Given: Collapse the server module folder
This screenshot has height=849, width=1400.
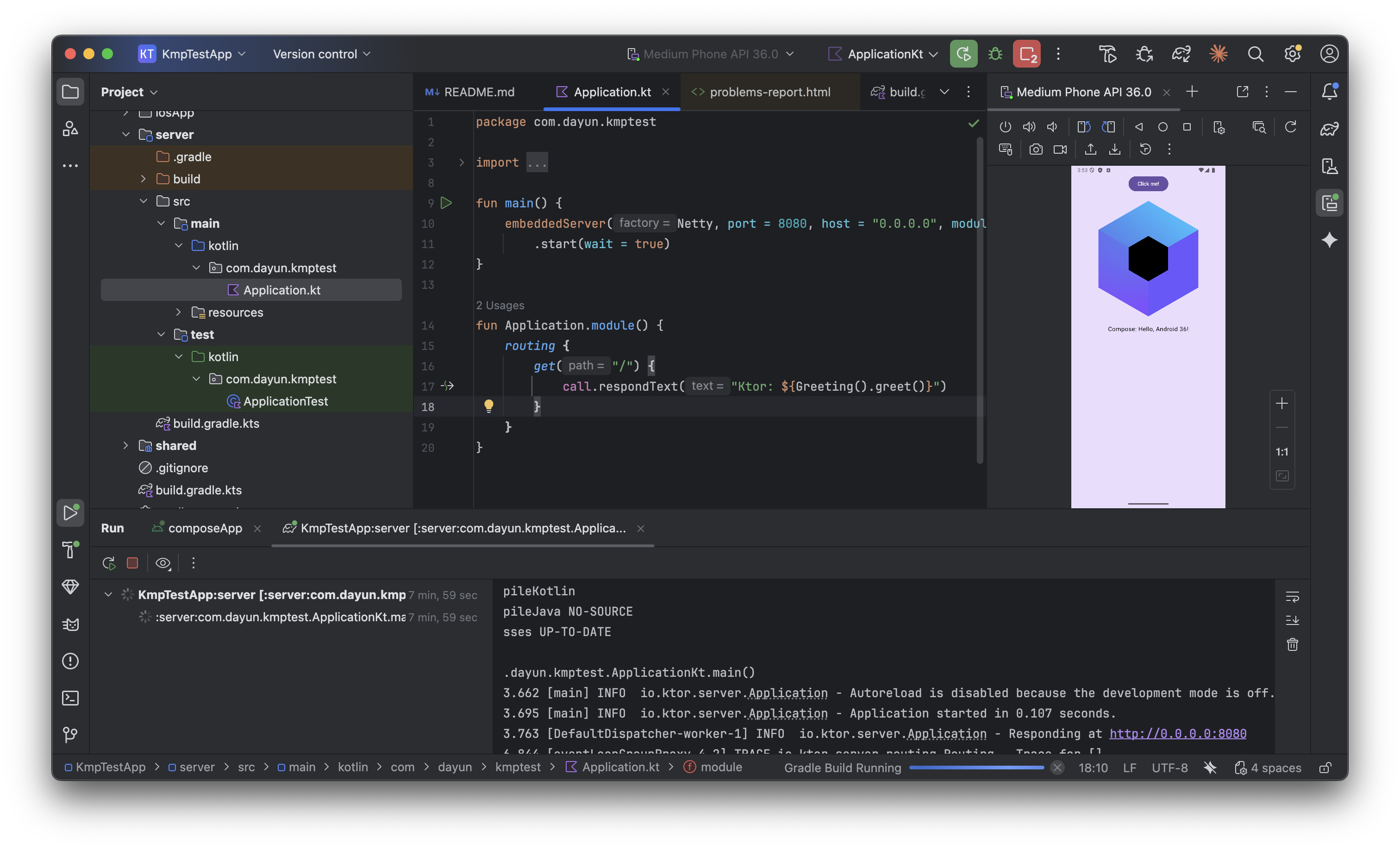Looking at the screenshot, I should click(x=125, y=135).
